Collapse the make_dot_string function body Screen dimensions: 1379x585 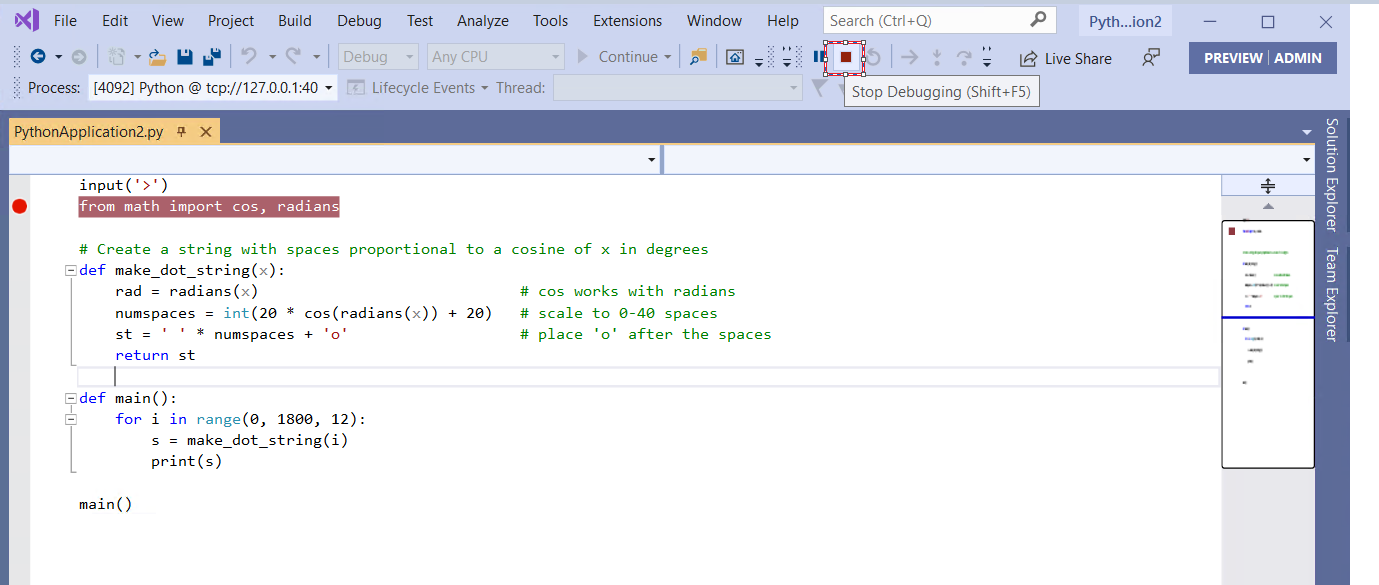(70, 270)
